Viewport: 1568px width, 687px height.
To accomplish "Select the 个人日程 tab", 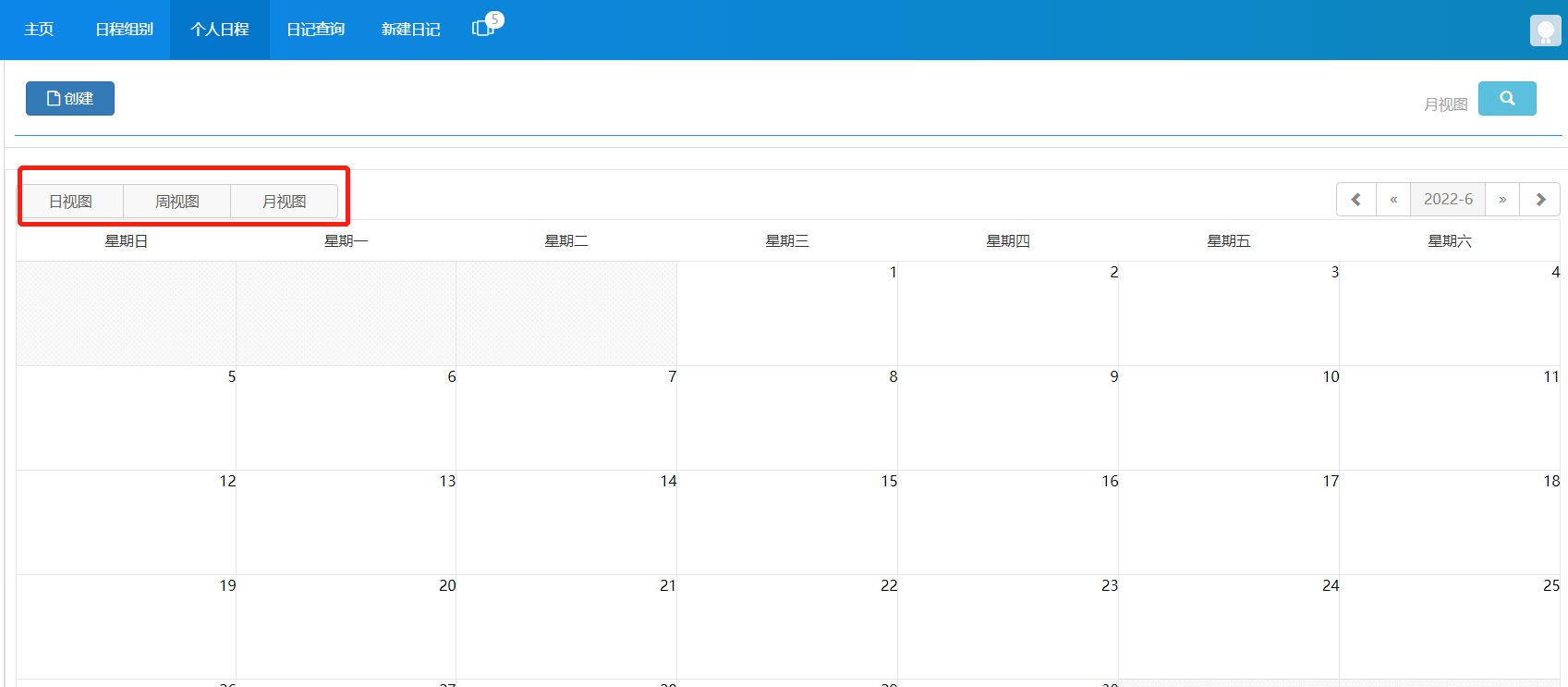I will [x=220, y=30].
